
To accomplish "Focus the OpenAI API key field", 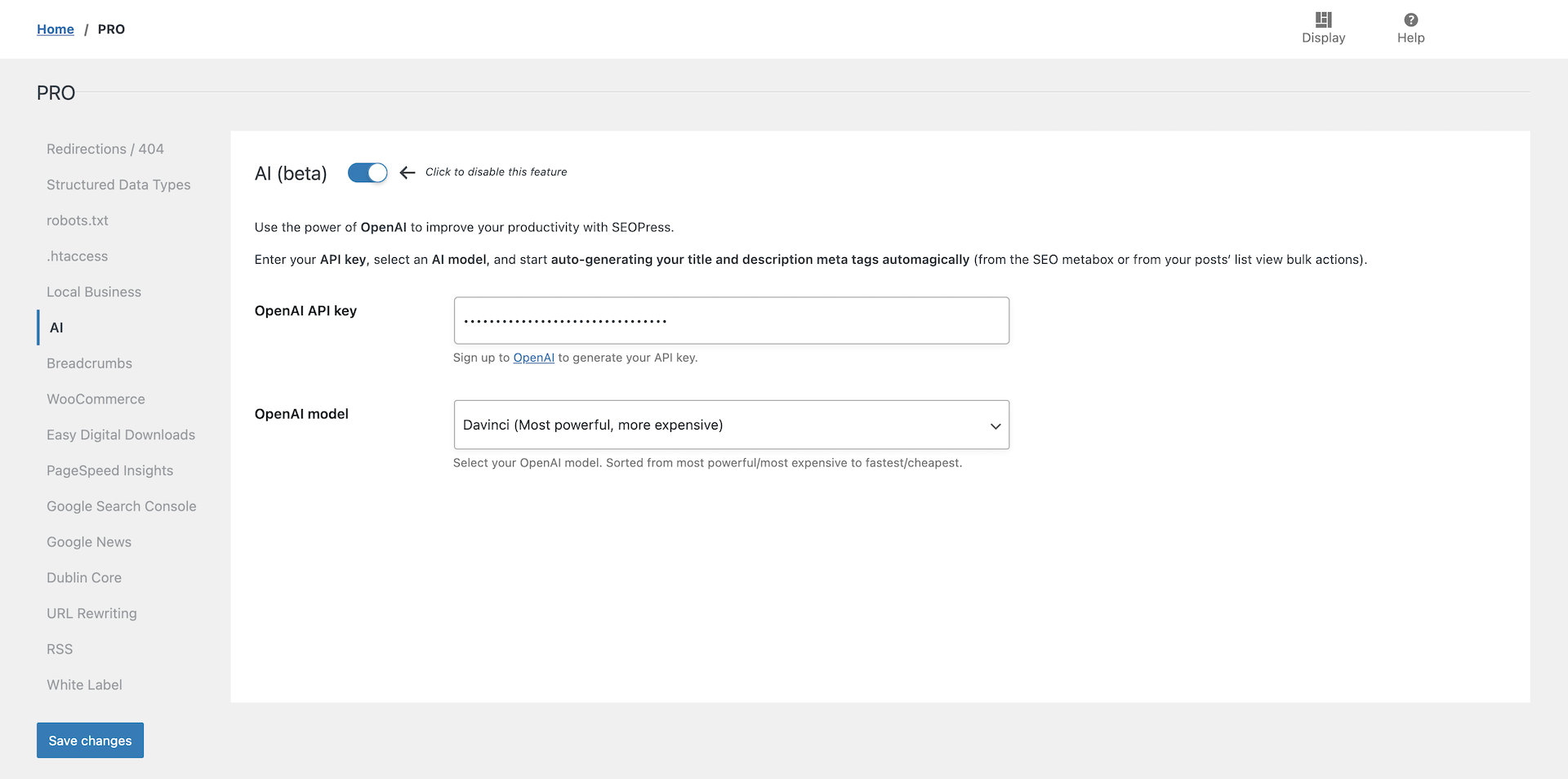I will click(731, 320).
